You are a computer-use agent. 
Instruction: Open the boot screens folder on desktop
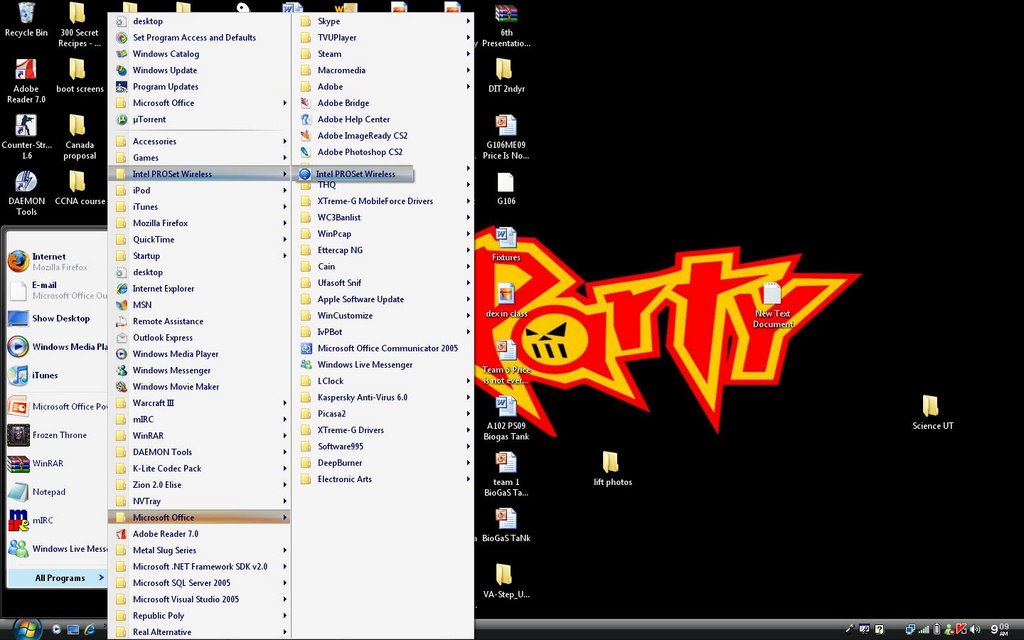click(80, 75)
